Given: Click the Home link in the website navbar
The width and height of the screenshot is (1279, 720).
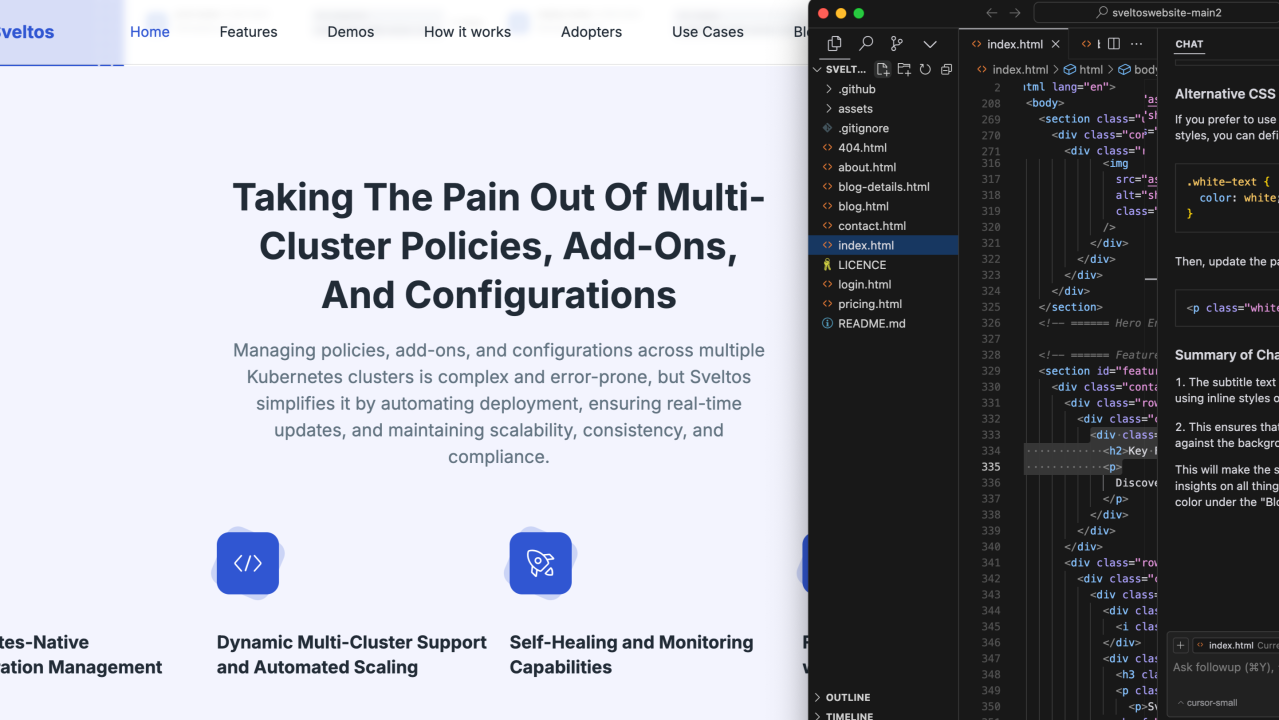Looking at the screenshot, I should click(x=149, y=31).
